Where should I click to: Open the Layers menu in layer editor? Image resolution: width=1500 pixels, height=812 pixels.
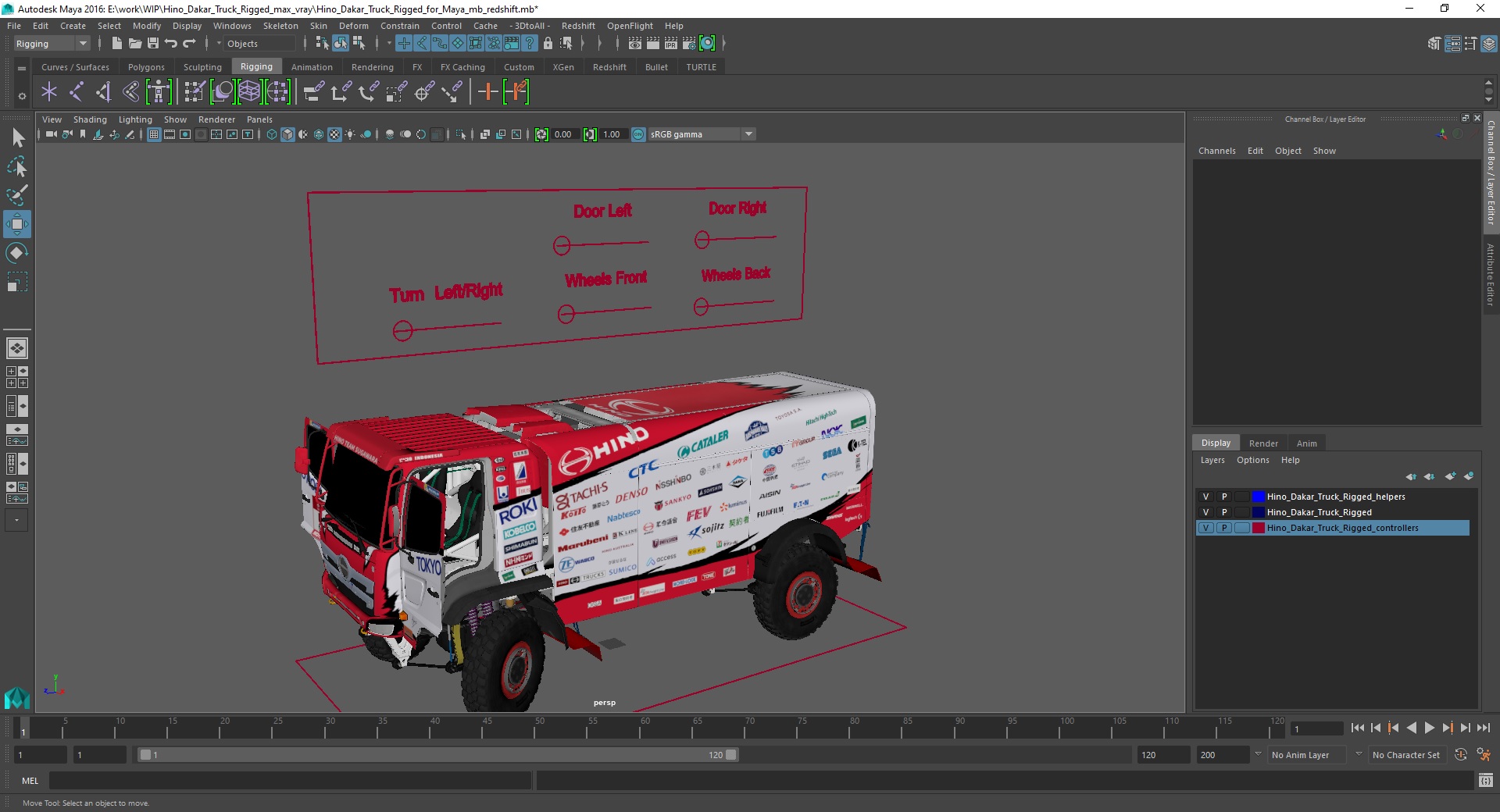pos(1212,460)
